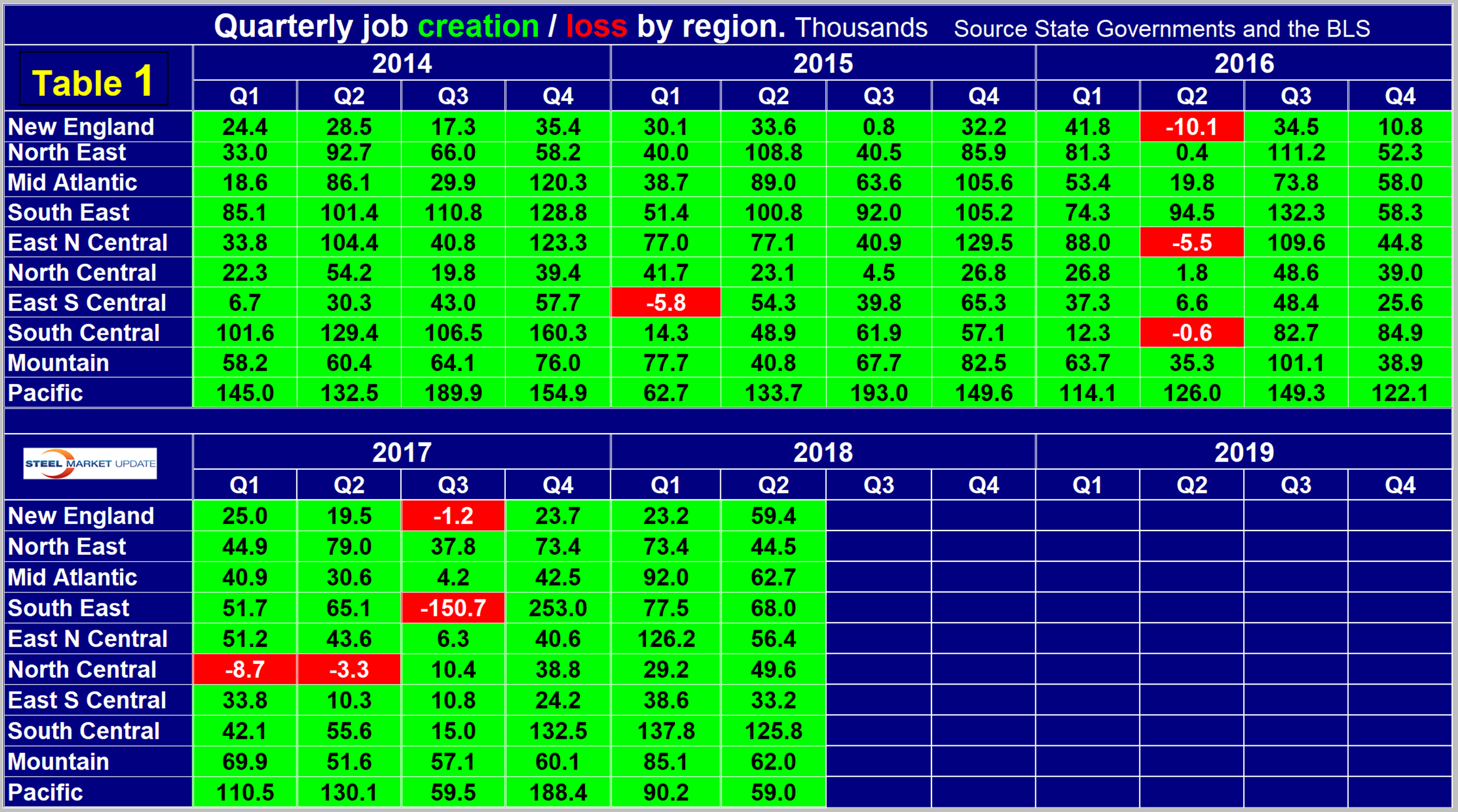Image resolution: width=1458 pixels, height=812 pixels.
Task: Click the green word creation in title
Action: (x=478, y=27)
